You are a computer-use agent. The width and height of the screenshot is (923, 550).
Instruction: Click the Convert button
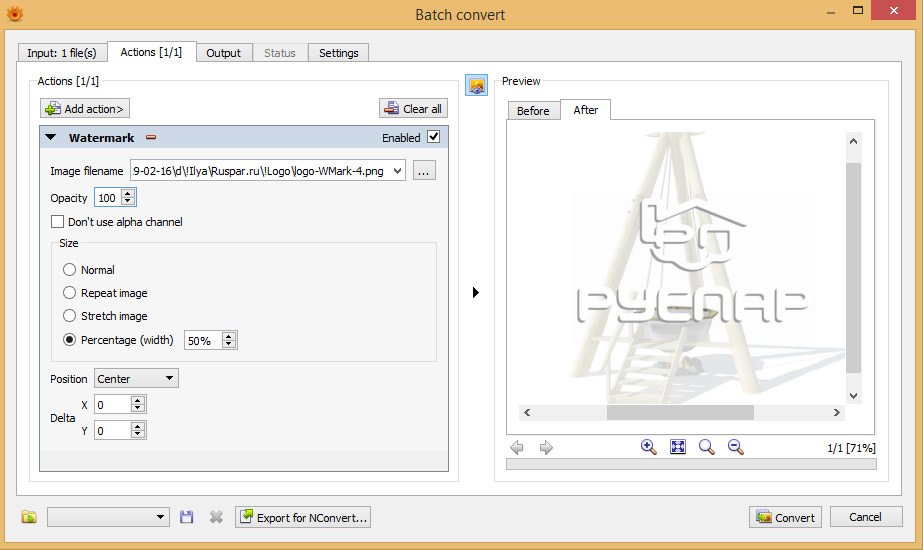(785, 517)
